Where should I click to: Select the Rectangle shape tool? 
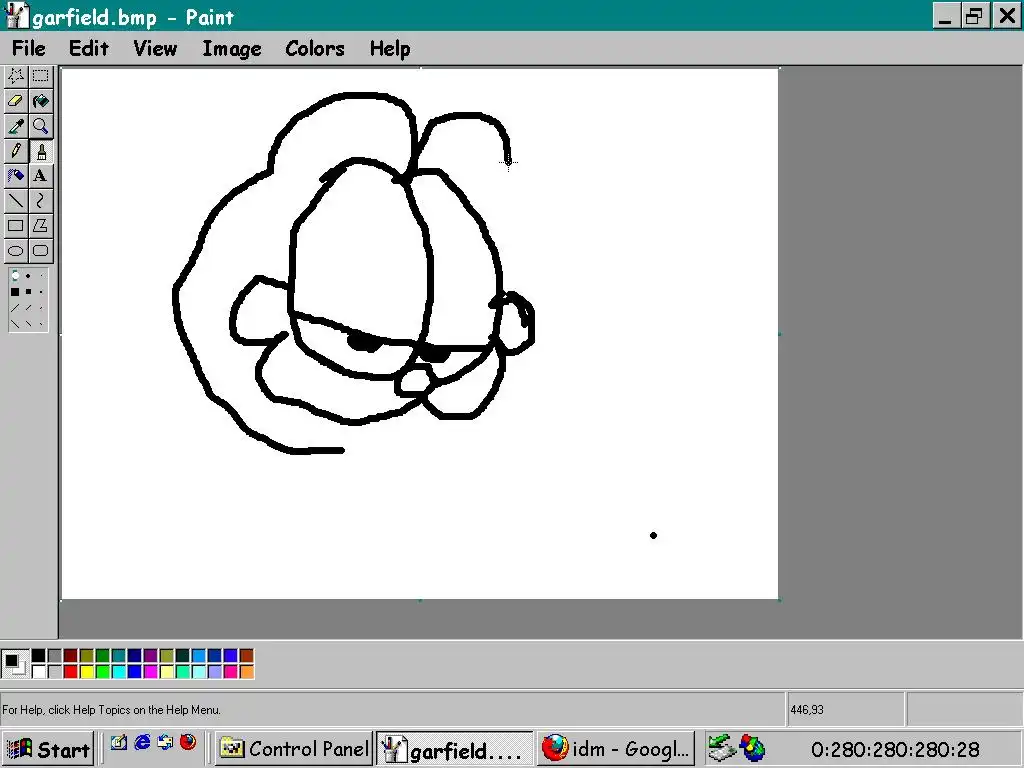[x=16, y=226]
